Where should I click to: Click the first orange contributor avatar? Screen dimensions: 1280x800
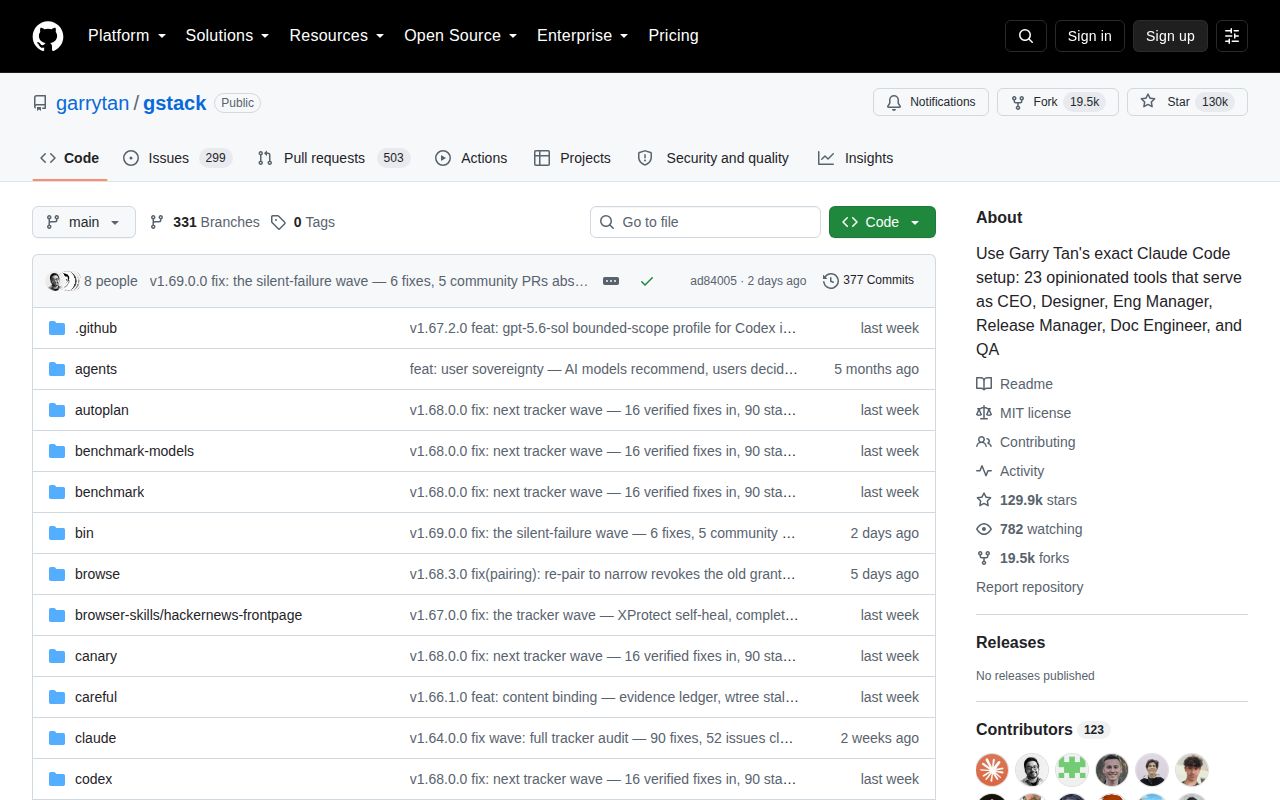tap(992, 770)
